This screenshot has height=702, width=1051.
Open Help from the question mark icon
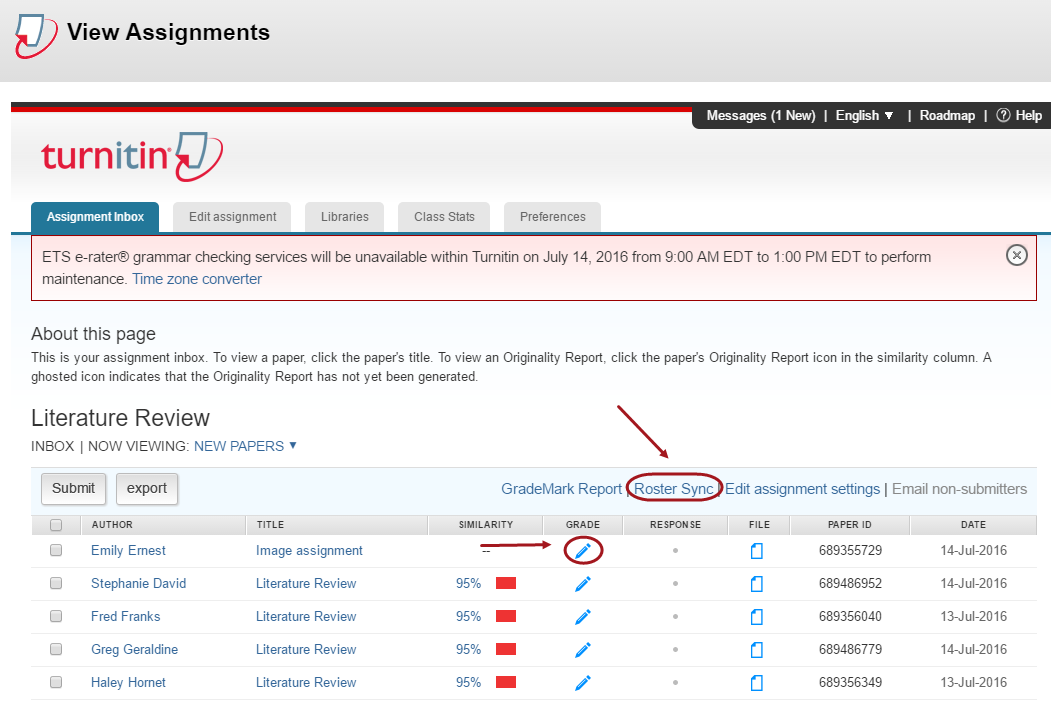point(1004,116)
